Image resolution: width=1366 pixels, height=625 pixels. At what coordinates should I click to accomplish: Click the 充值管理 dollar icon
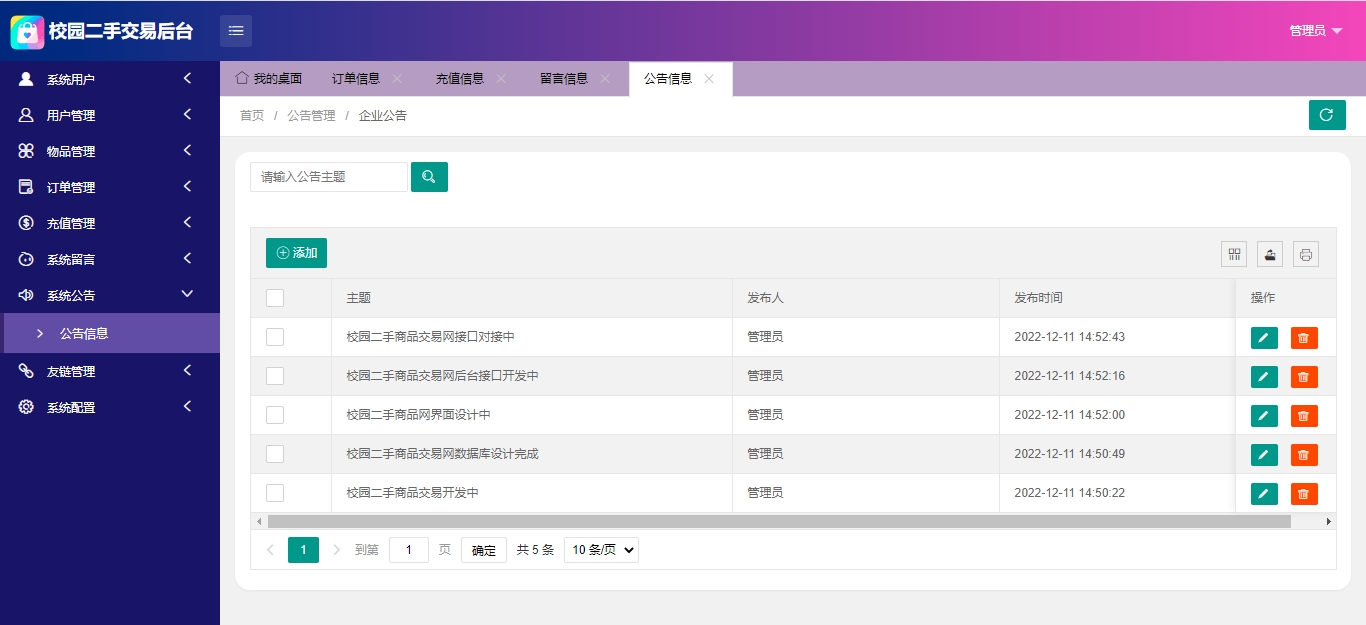tap(26, 223)
